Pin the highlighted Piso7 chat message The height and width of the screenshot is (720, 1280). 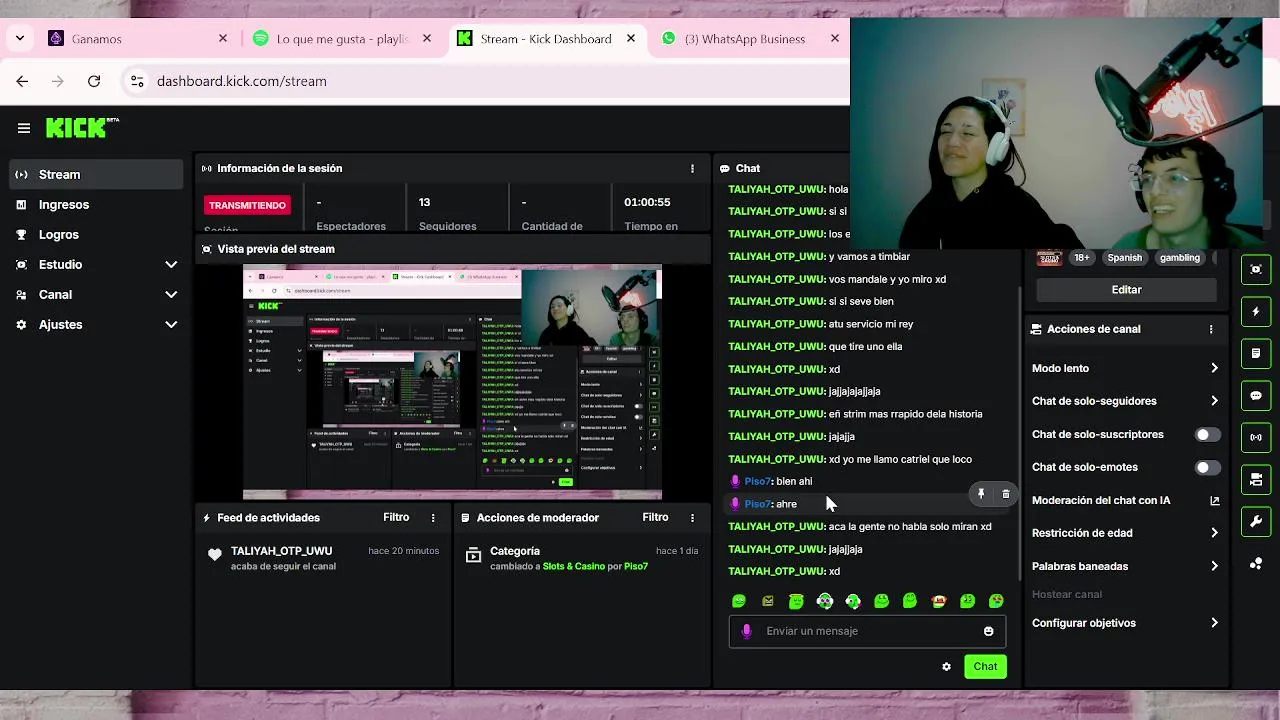tap(981, 494)
